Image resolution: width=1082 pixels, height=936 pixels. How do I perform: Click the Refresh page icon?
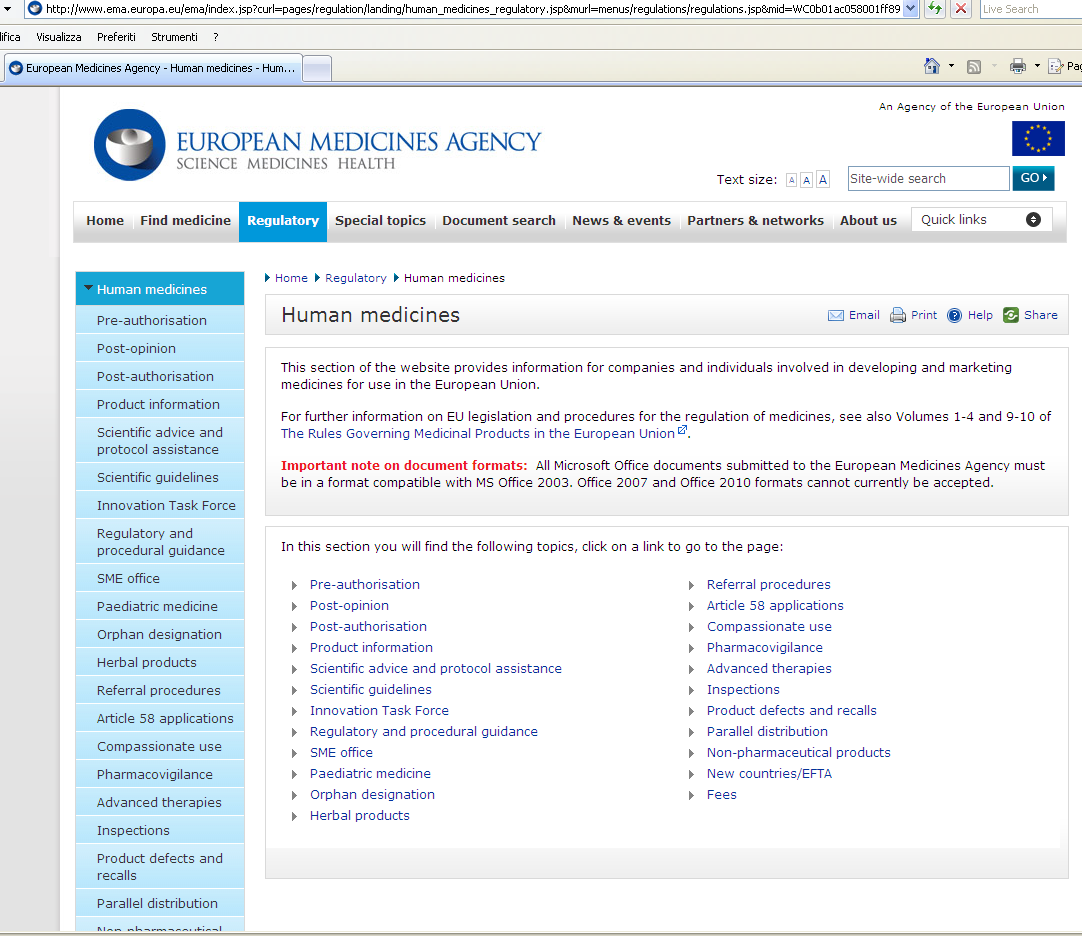(x=935, y=9)
